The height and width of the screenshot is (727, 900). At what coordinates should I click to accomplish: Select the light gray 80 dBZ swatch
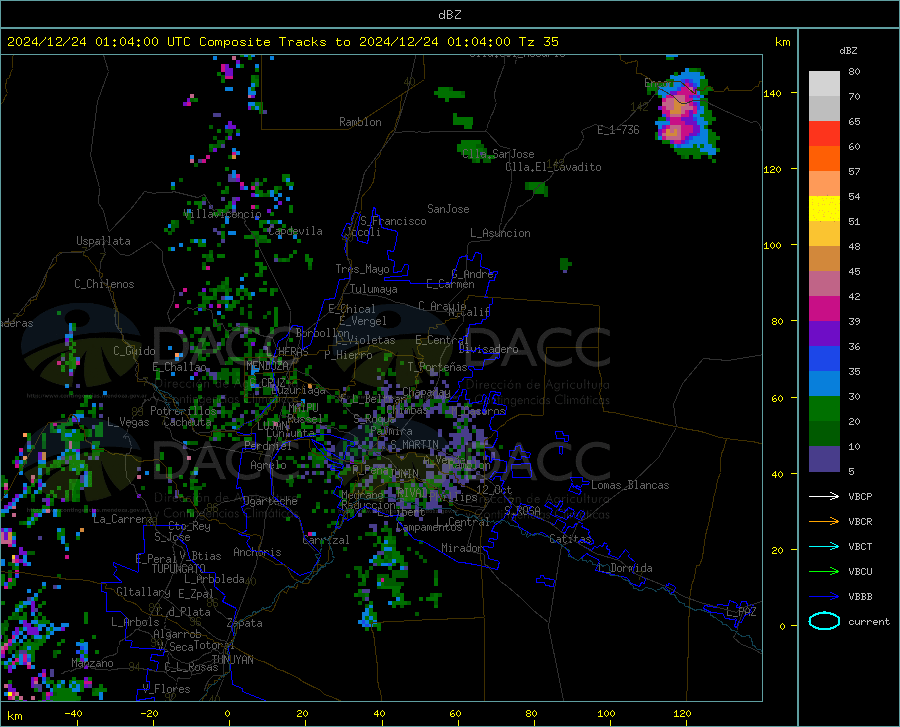click(x=824, y=84)
